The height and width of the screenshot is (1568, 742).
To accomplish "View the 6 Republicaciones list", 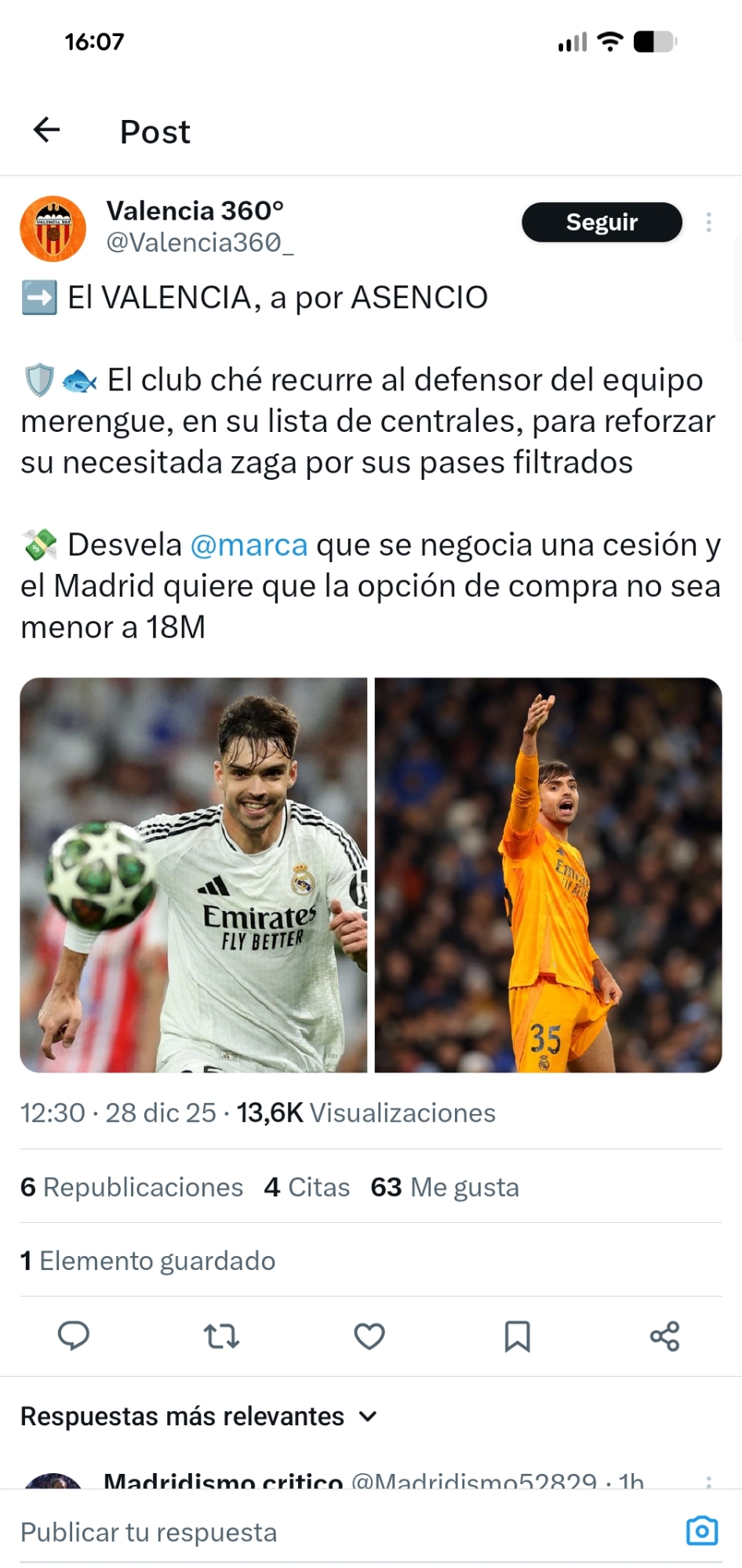I will click(132, 1187).
